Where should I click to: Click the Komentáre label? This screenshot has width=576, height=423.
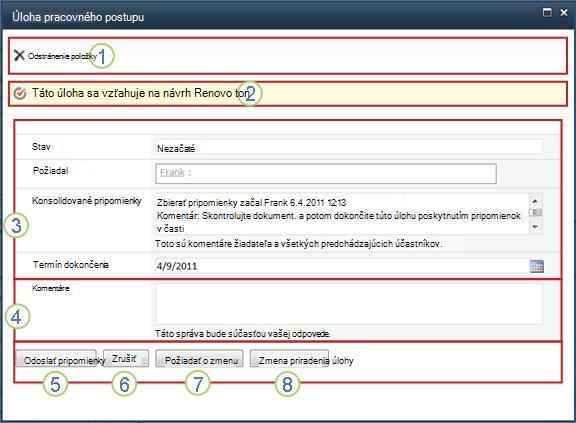pos(51,288)
